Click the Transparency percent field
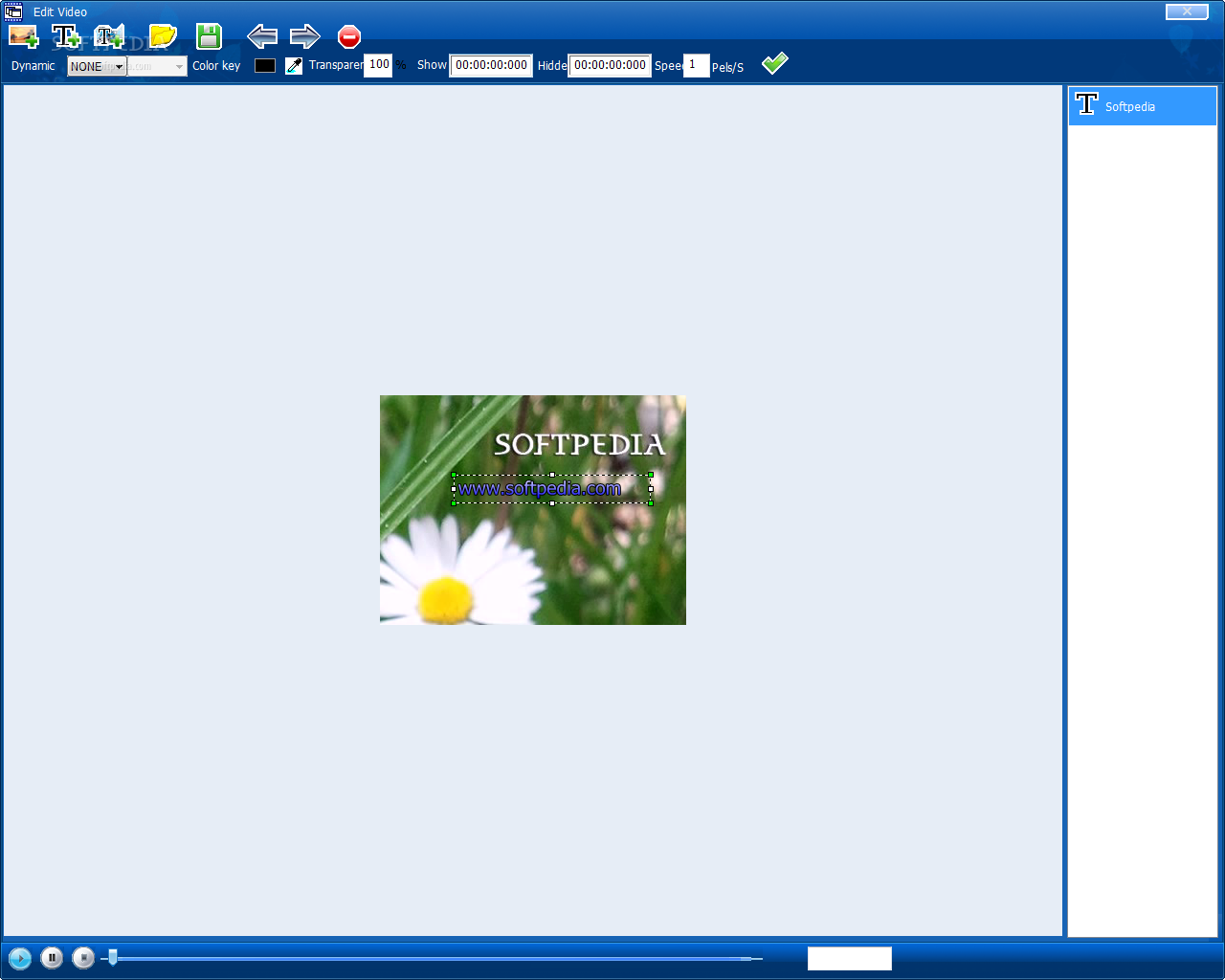This screenshot has width=1225, height=980. point(378,65)
